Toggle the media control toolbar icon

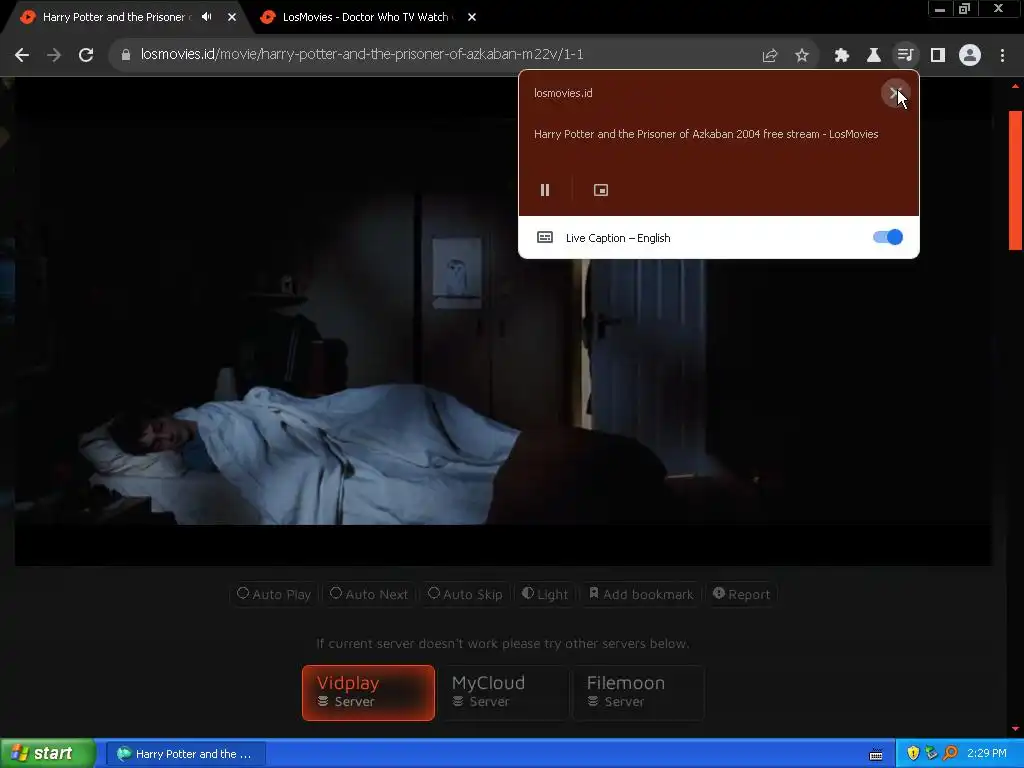[x=905, y=56]
